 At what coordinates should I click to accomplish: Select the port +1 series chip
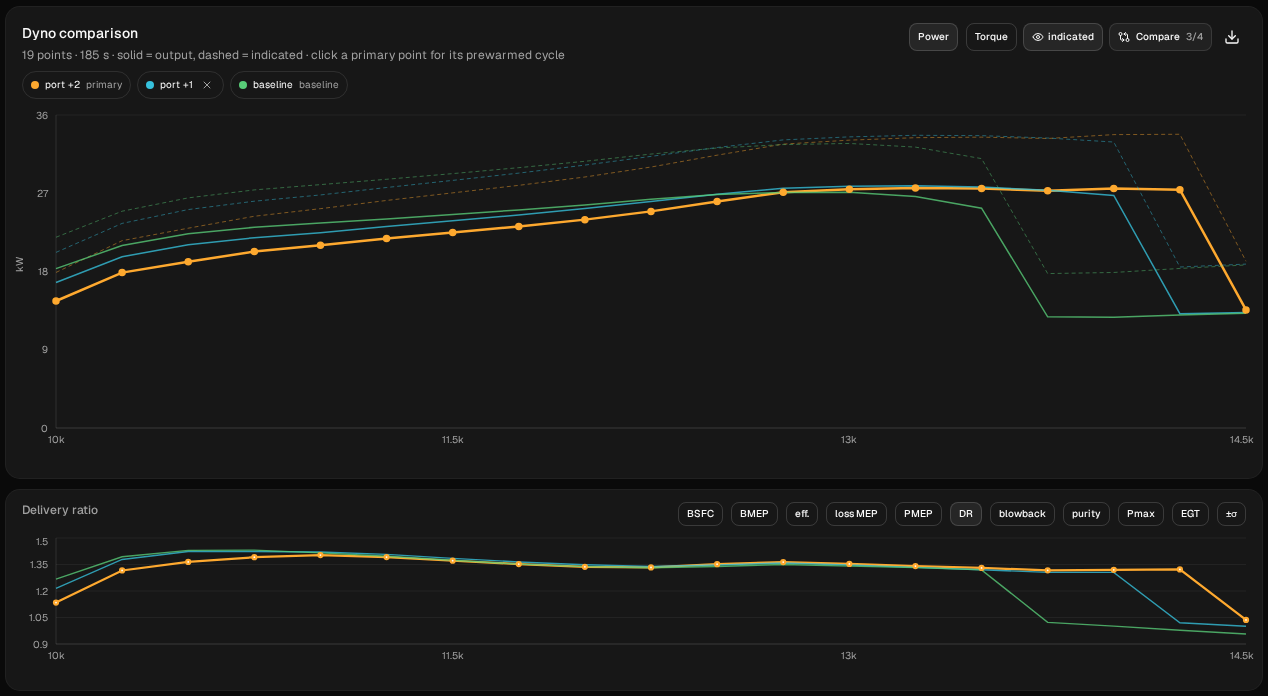click(180, 85)
